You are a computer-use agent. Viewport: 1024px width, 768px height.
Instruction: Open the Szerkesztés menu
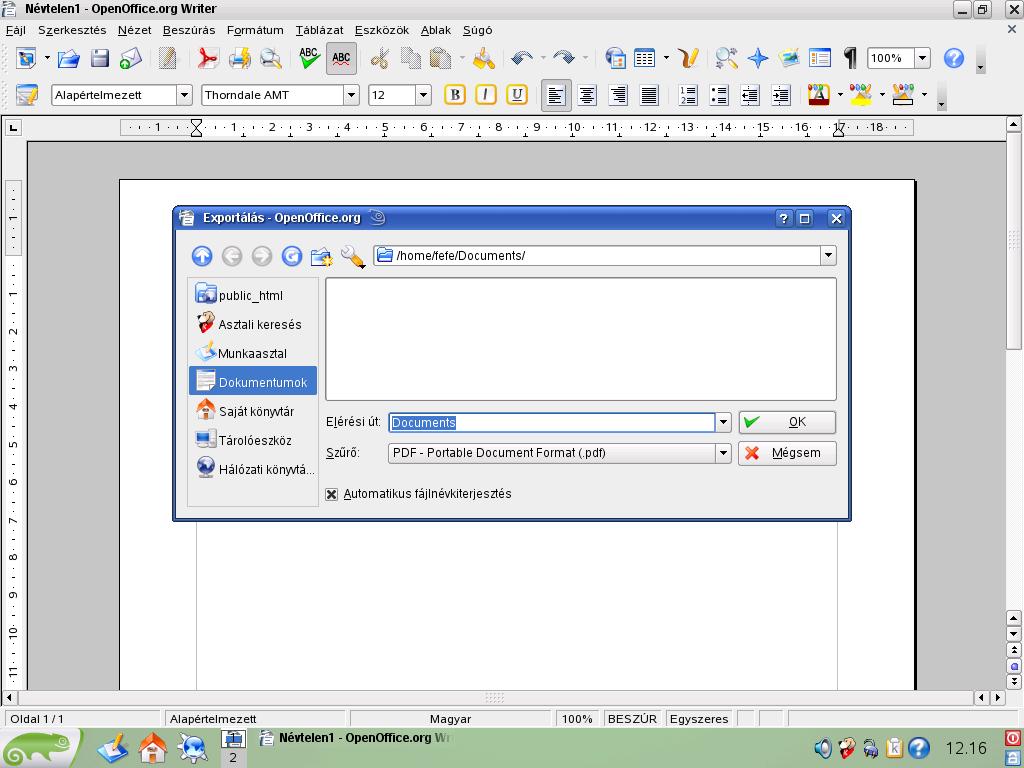tap(72, 30)
